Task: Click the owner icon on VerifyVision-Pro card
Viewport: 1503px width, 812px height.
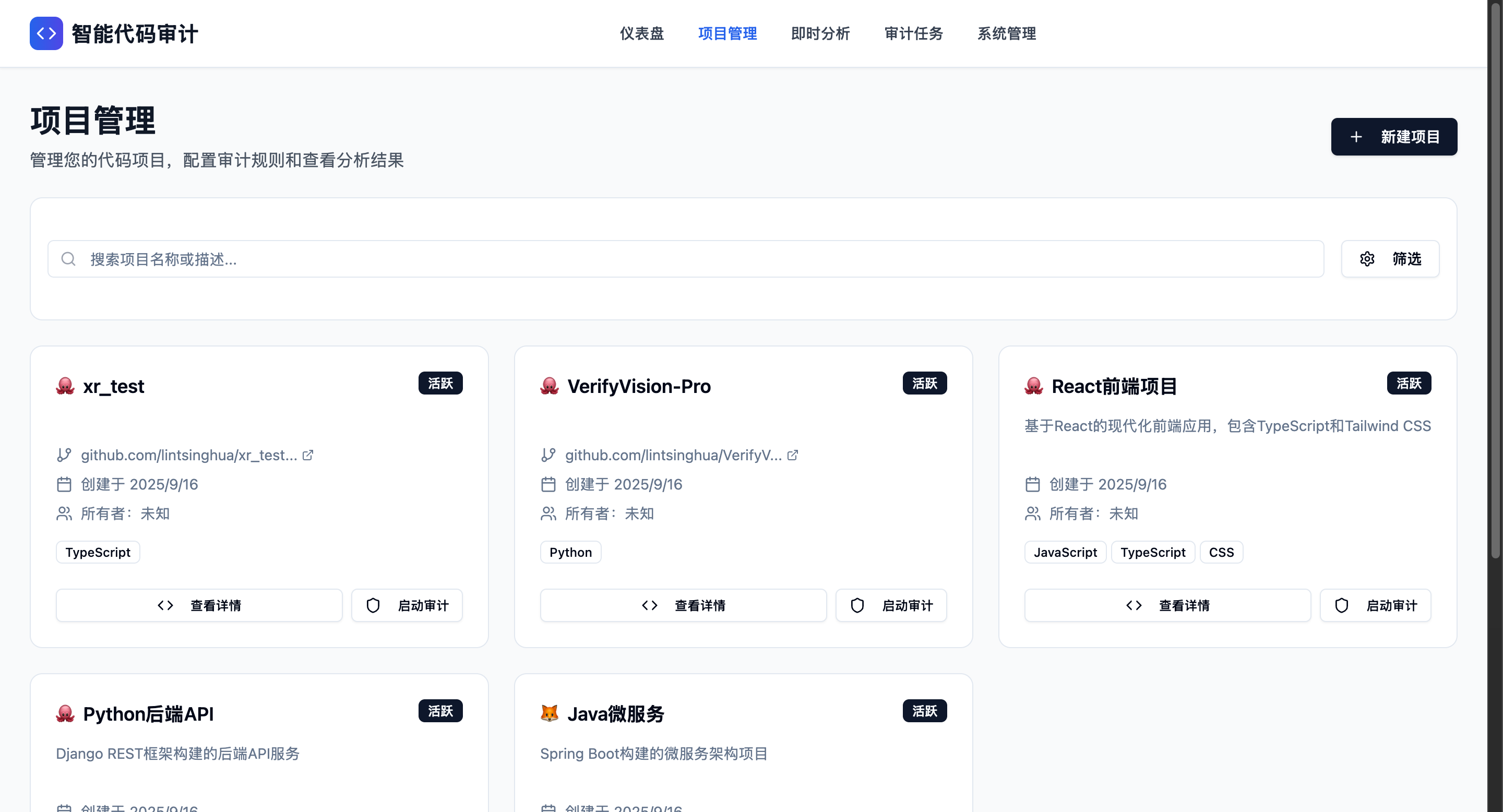Action: pos(548,514)
